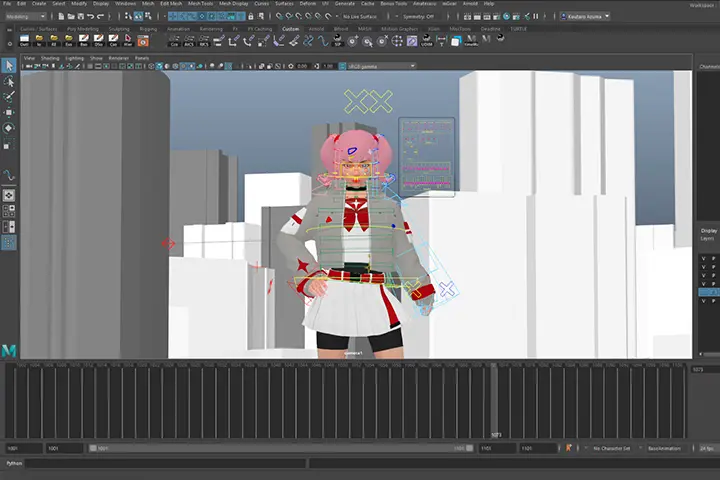Click the lock selection icon in status line
Viewport: 720px width, 480px height.
(251, 17)
